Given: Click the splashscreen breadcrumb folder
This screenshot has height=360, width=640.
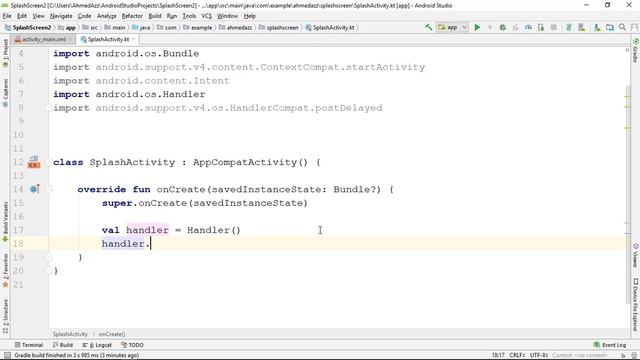Looking at the screenshot, I should coord(279,27).
